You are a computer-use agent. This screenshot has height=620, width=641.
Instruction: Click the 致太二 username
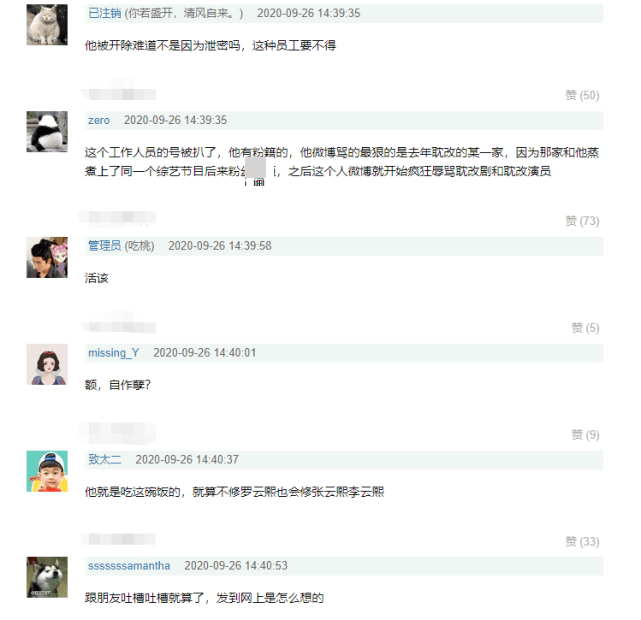(x=104, y=459)
